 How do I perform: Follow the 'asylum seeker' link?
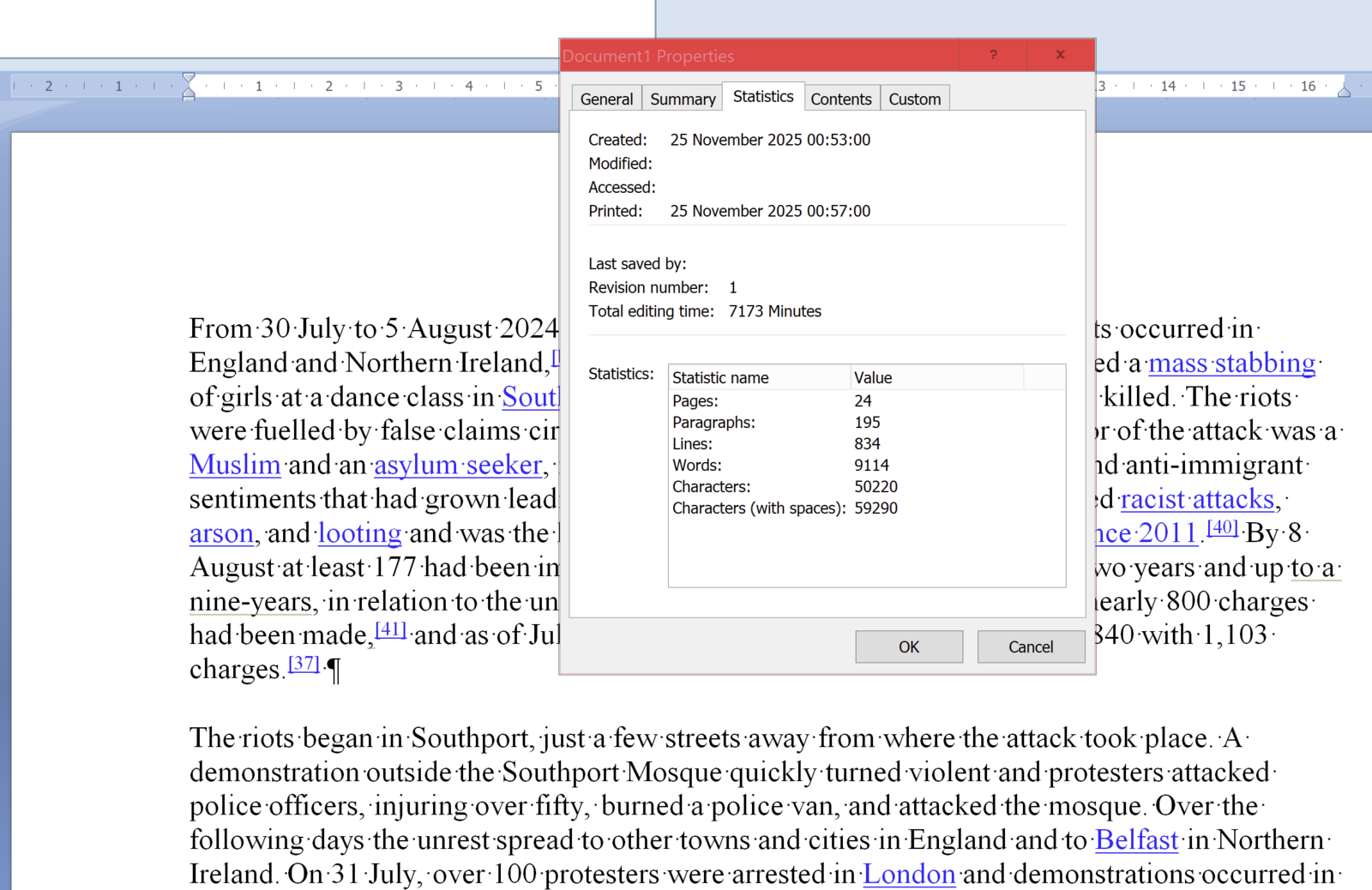458,466
